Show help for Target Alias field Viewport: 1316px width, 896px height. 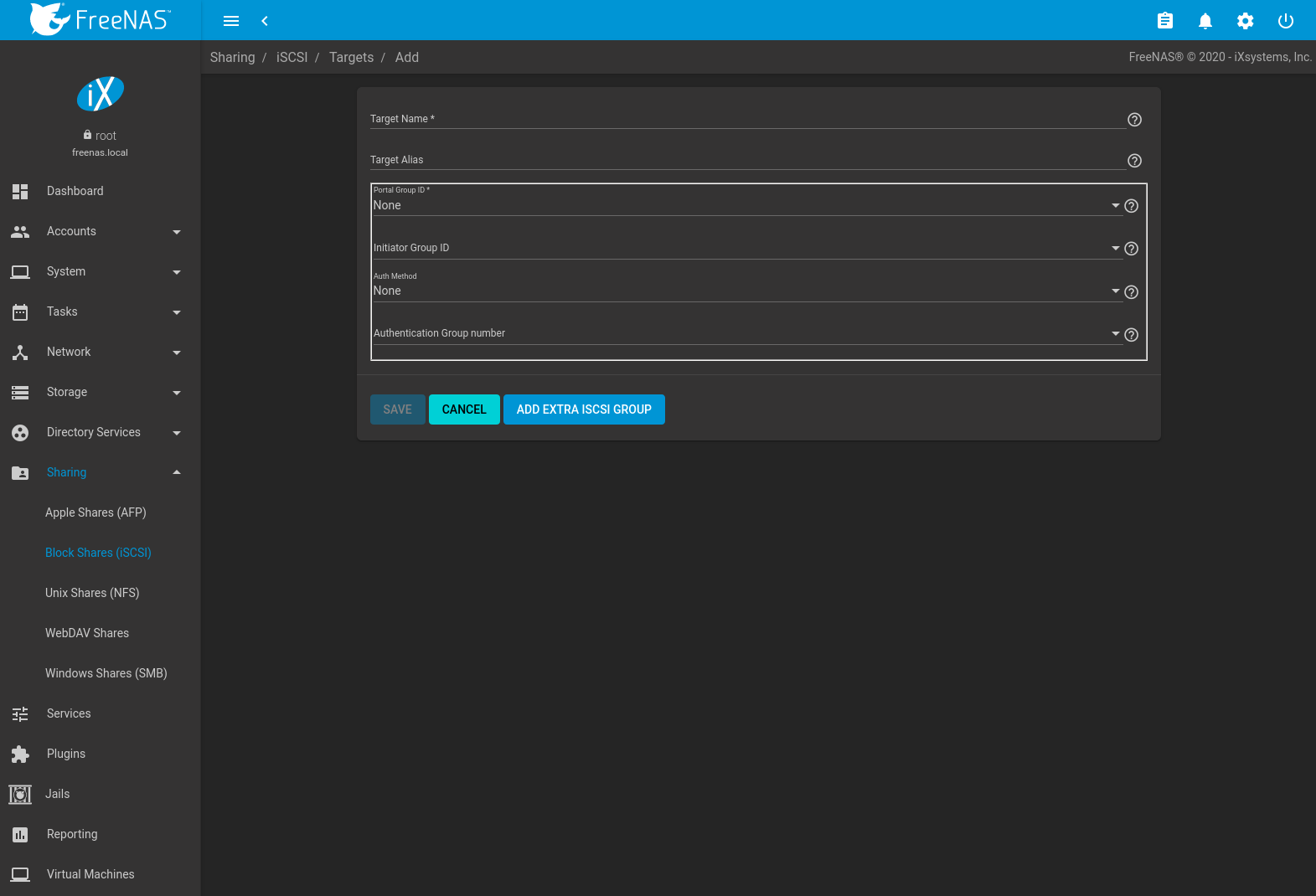tap(1134, 161)
